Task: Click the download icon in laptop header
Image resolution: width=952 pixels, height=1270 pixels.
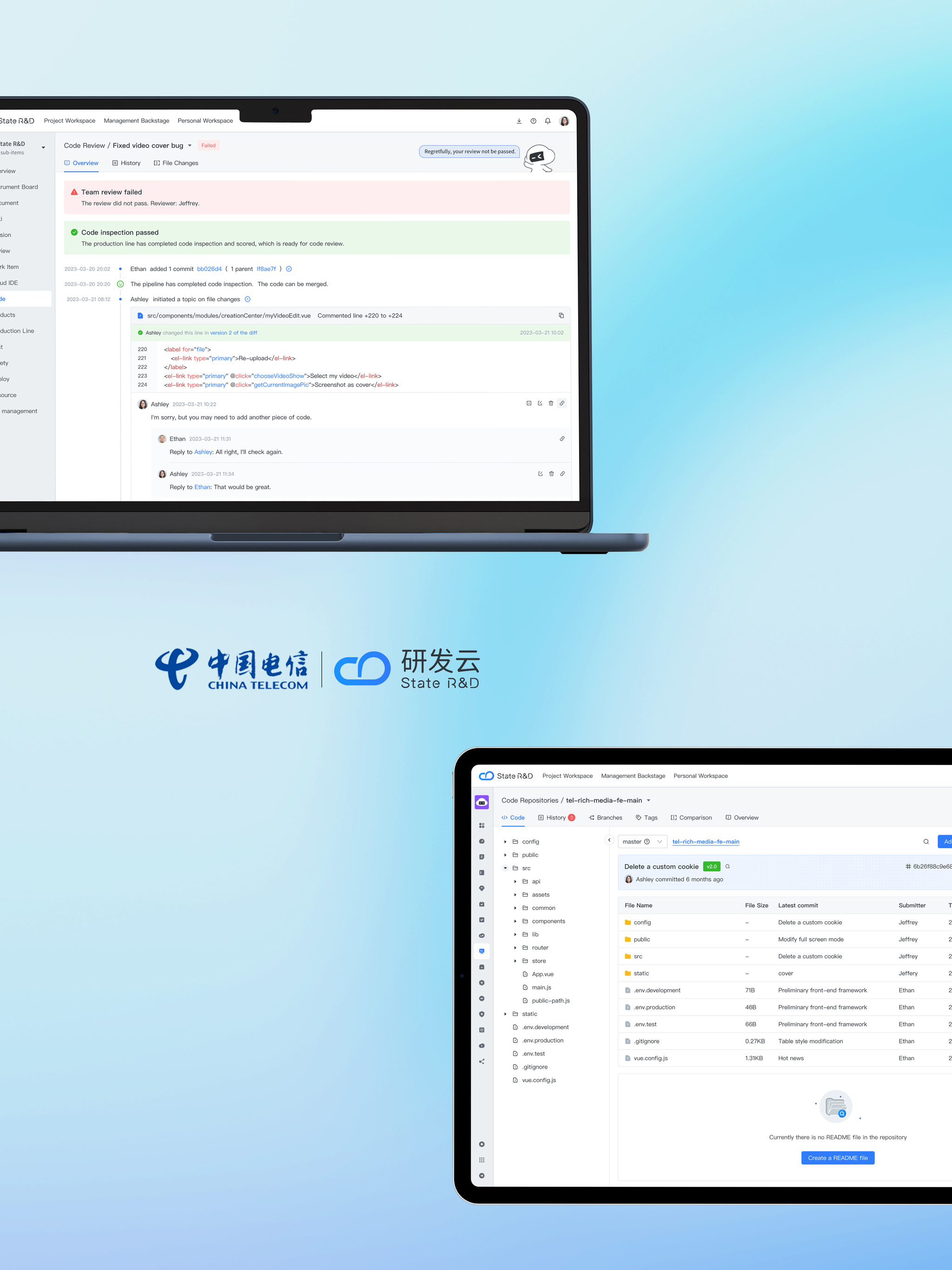Action: tap(519, 121)
